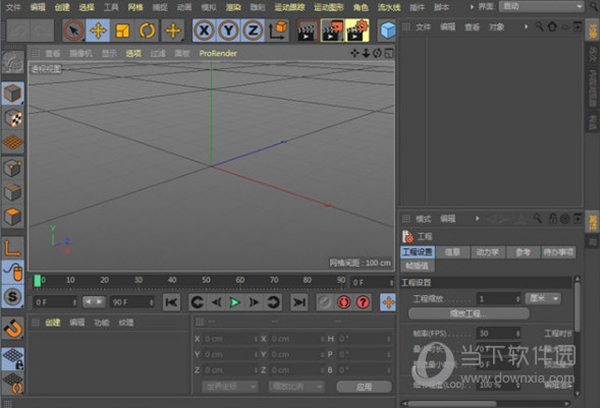
Task: Open the 厘米 unit dropdown
Action: coord(543,299)
